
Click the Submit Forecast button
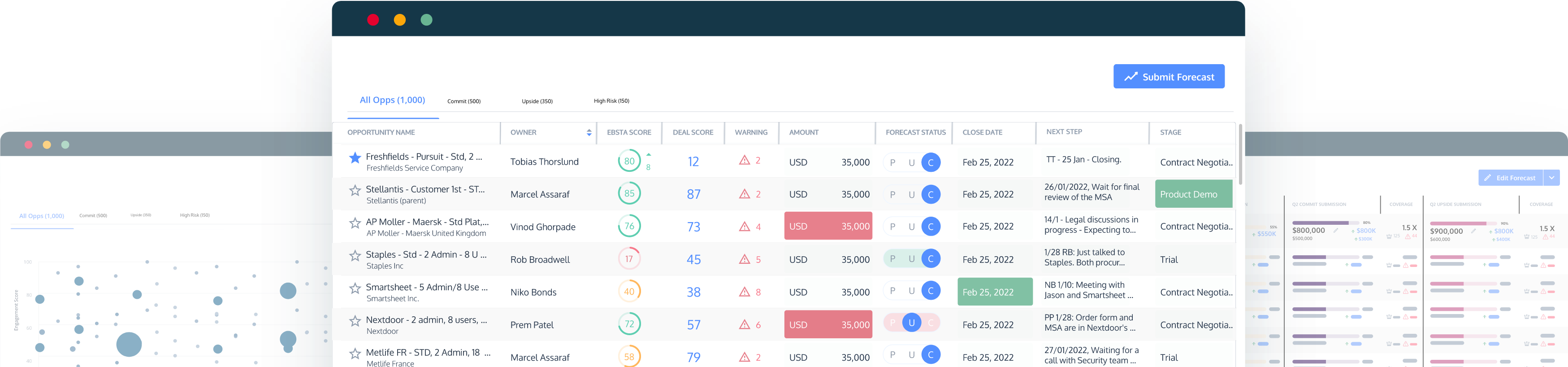(1168, 77)
